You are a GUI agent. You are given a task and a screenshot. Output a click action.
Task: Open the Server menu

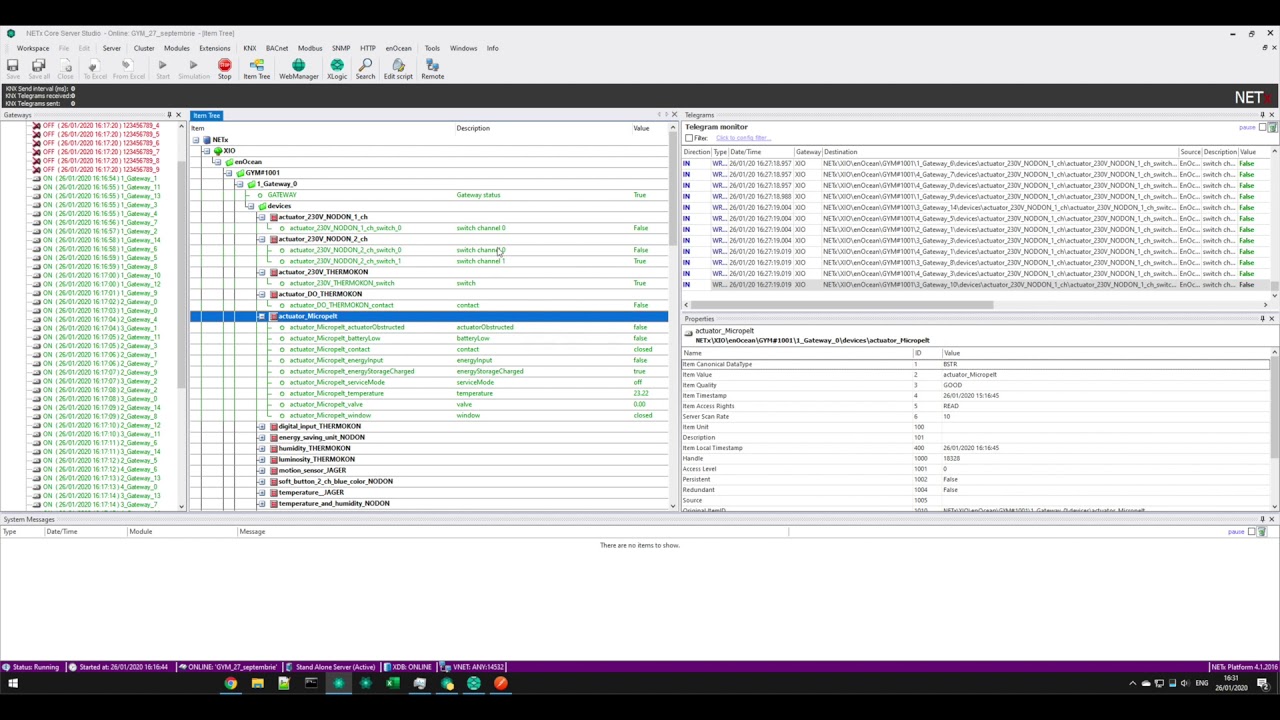pyautogui.click(x=111, y=48)
